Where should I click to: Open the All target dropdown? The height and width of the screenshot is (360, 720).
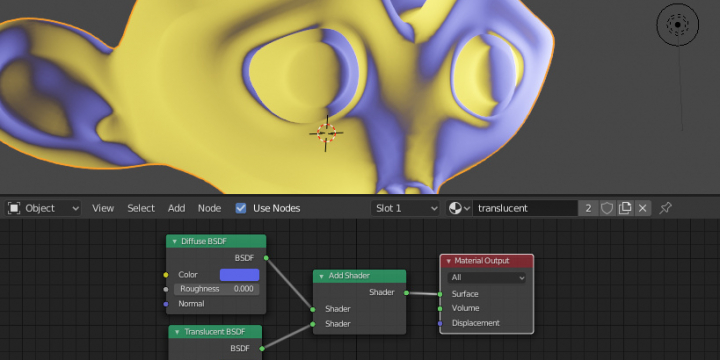coord(487,277)
